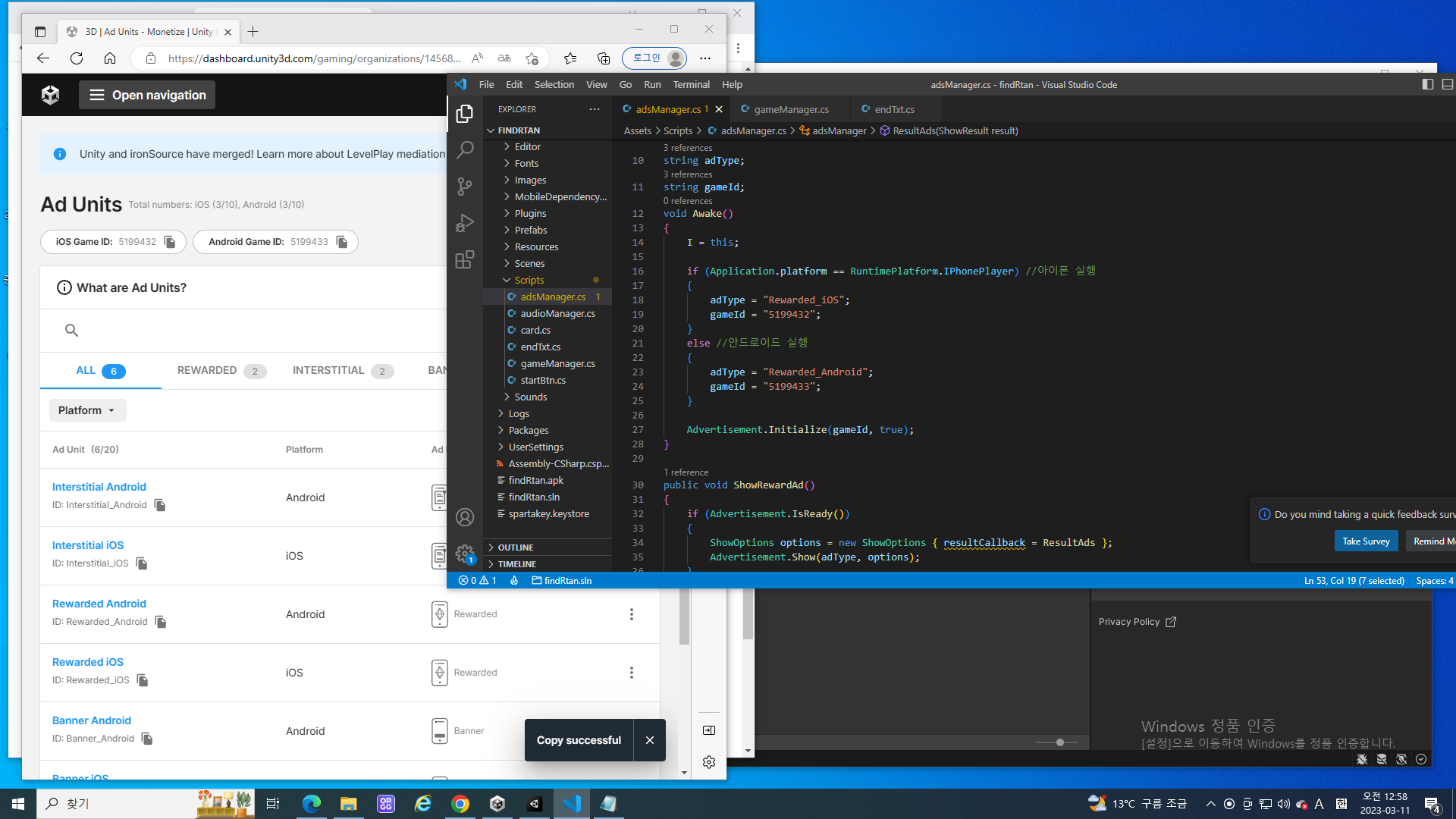The width and height of the screenshot is (1456, 819).
Task: Open more options for Rewarded iOS
Action: click(x=632, y=673)
